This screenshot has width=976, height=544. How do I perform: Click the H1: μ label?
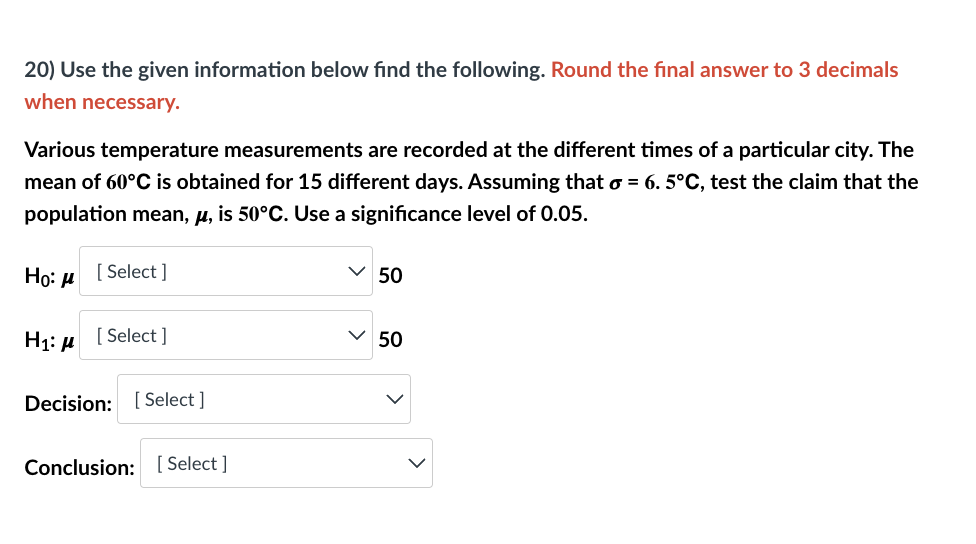click(49, 340)
